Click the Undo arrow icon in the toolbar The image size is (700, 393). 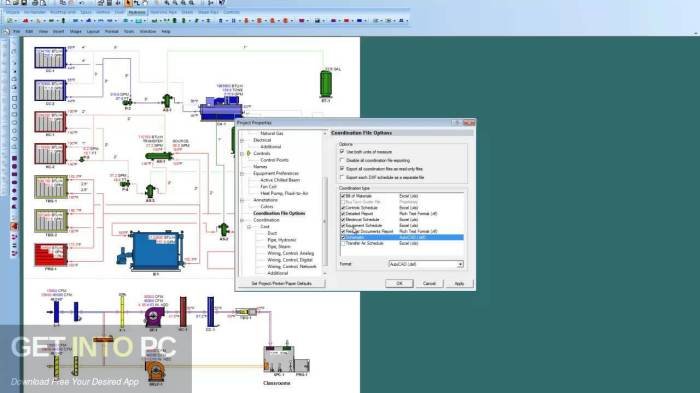pos(83,3)
